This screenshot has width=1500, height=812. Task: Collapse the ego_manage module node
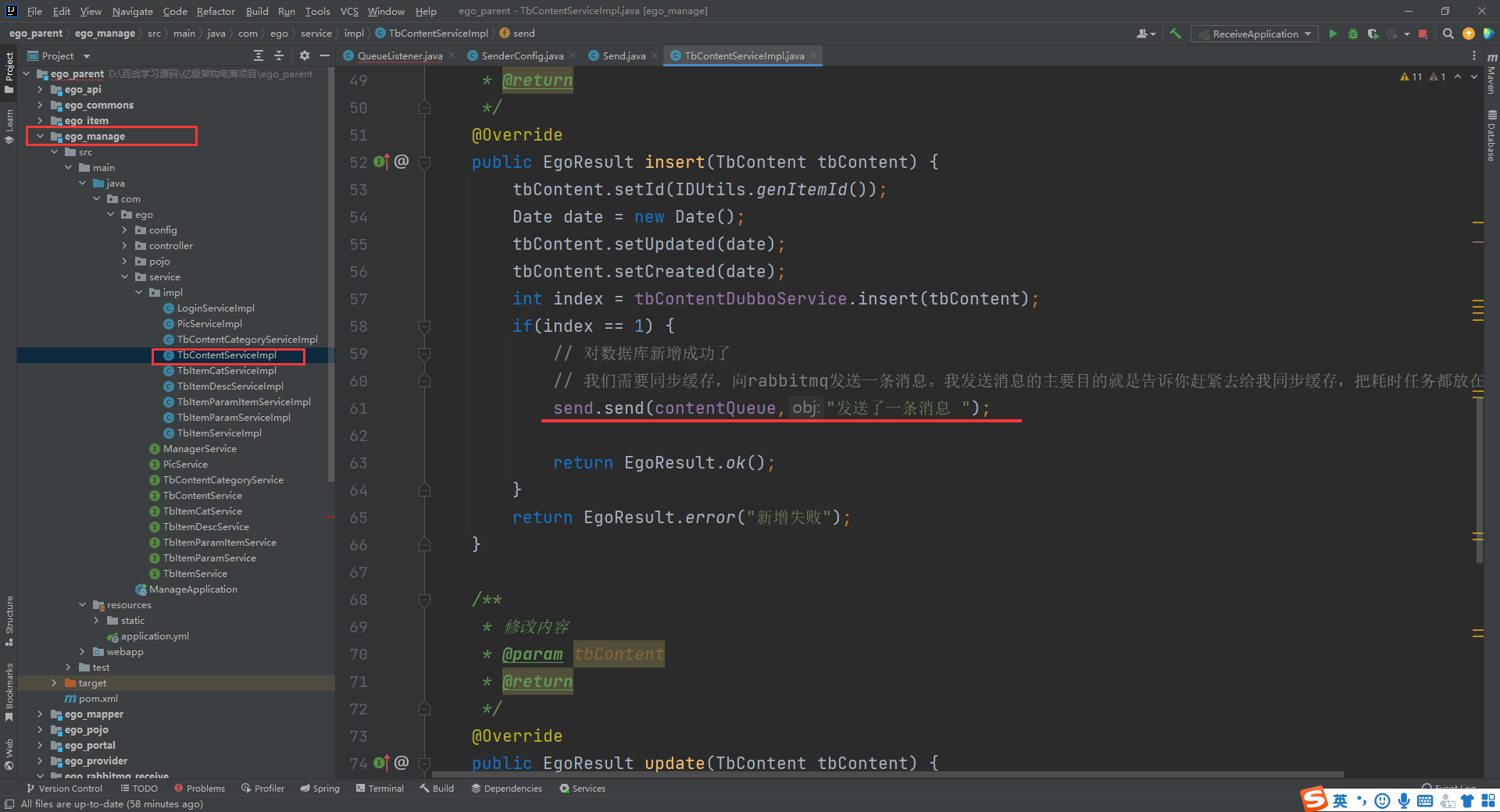click(x=40, y=136)
